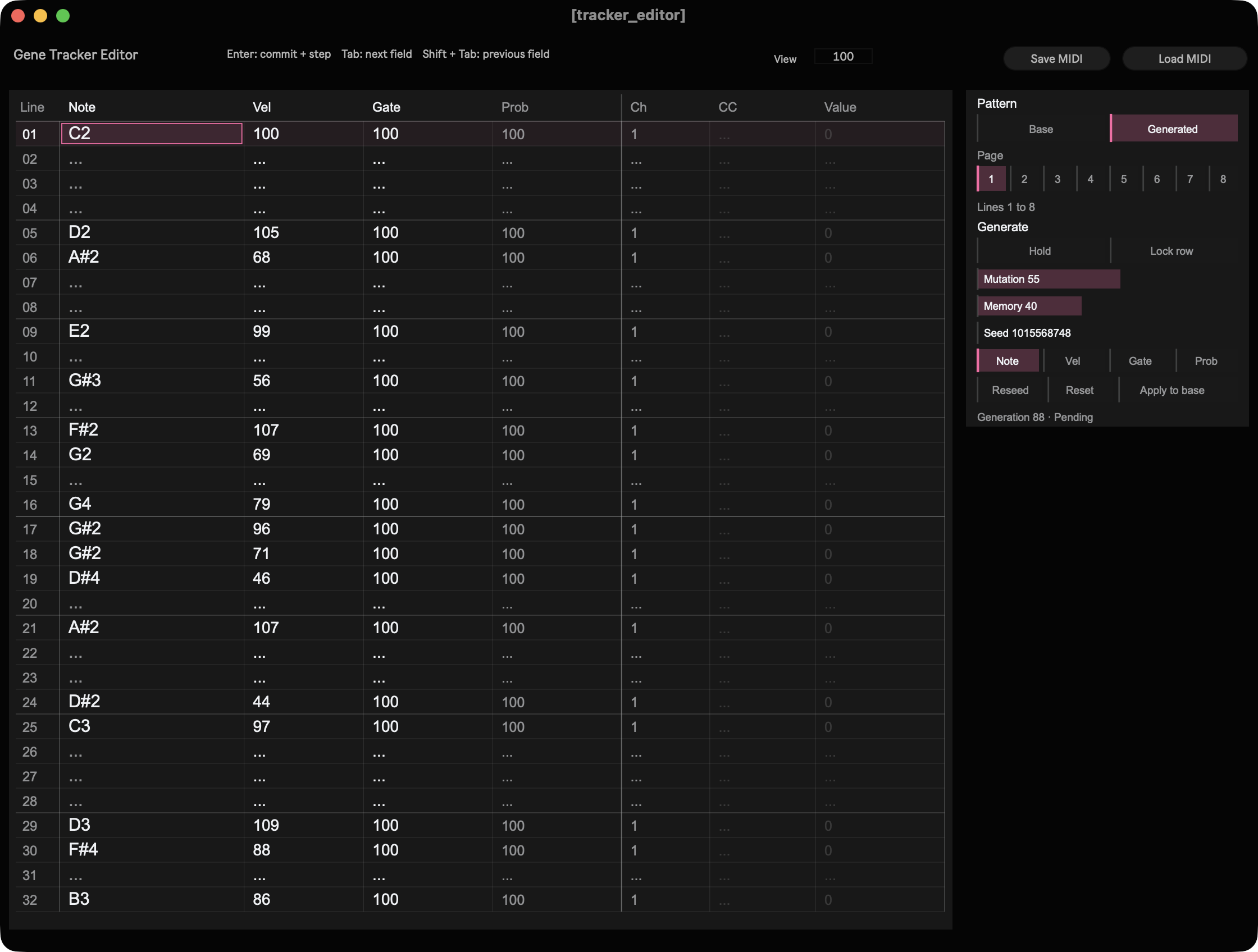1258x952 pixels.
Task: Click the Save MIDI button
Action: [x=1056, y=58]
